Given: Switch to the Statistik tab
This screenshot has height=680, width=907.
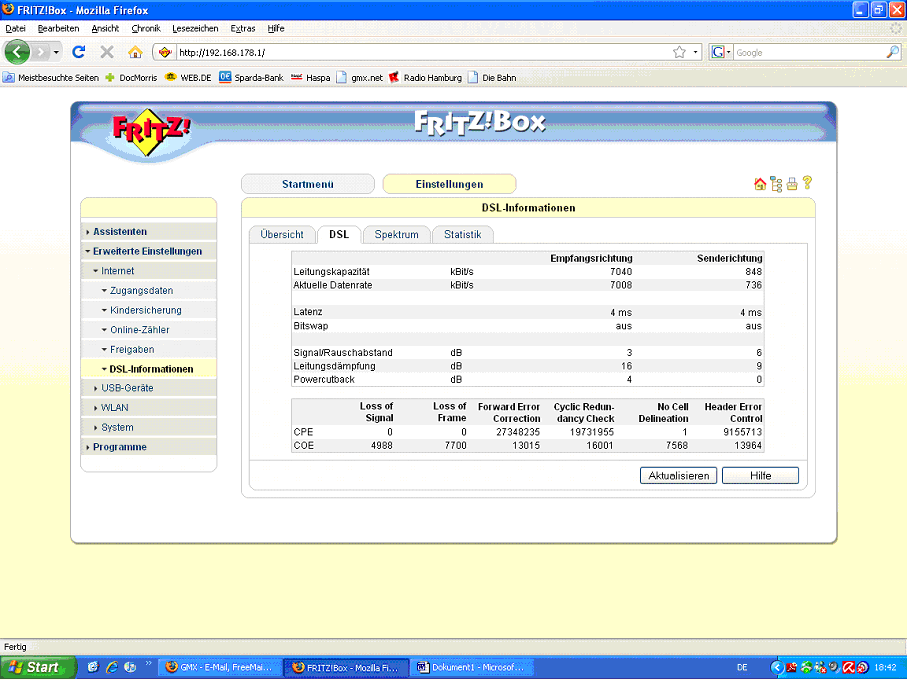Looking at the screenshot, I should (462, 234).
